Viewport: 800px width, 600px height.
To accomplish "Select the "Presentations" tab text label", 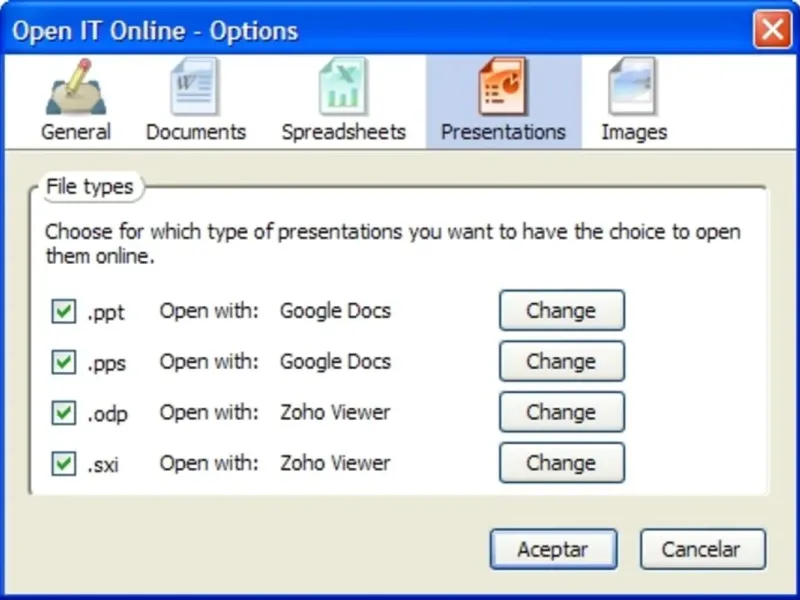I will pos(503,132).
